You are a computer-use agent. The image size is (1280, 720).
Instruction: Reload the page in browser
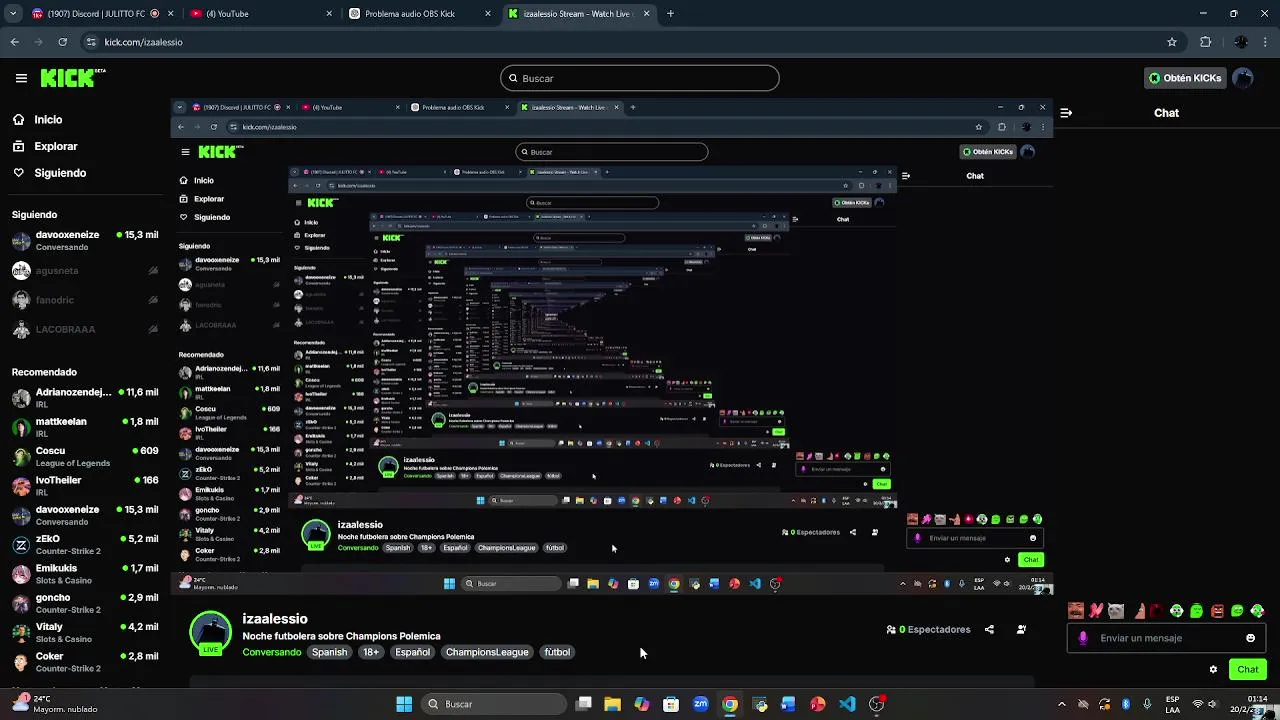tap(62, 42)
